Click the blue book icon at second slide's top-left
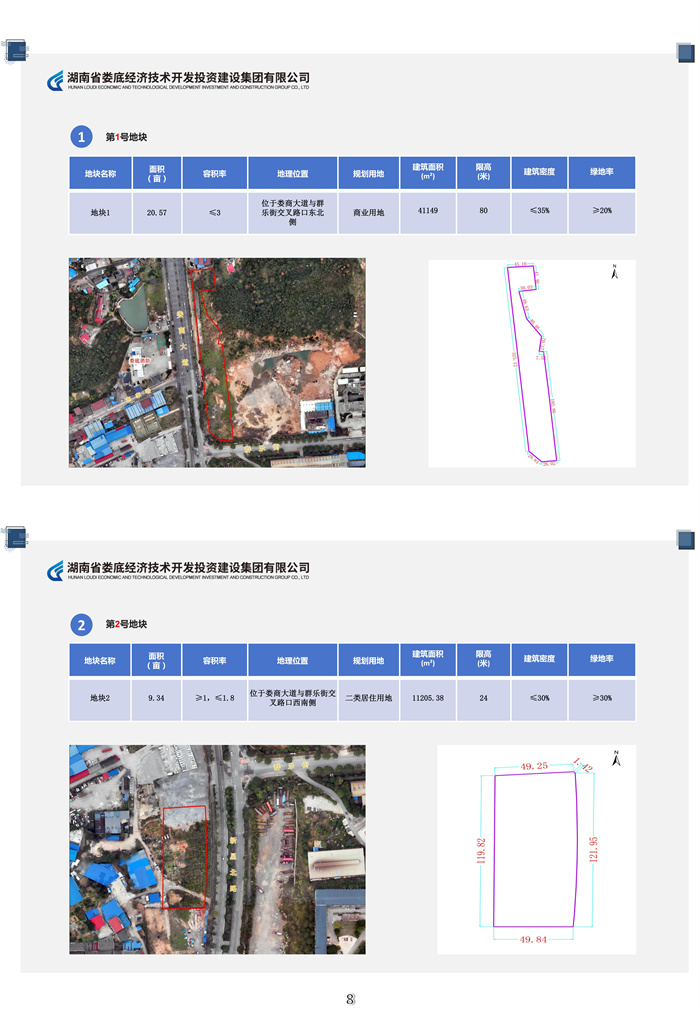 [15, 538]
